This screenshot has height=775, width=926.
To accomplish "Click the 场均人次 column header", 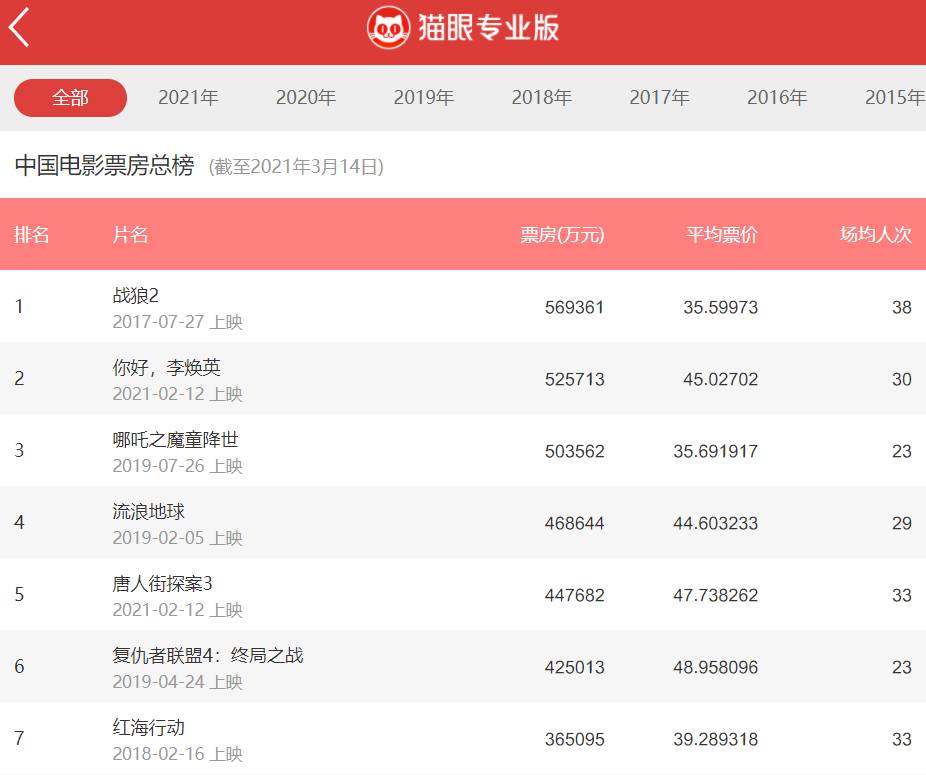I will (874, 235).
